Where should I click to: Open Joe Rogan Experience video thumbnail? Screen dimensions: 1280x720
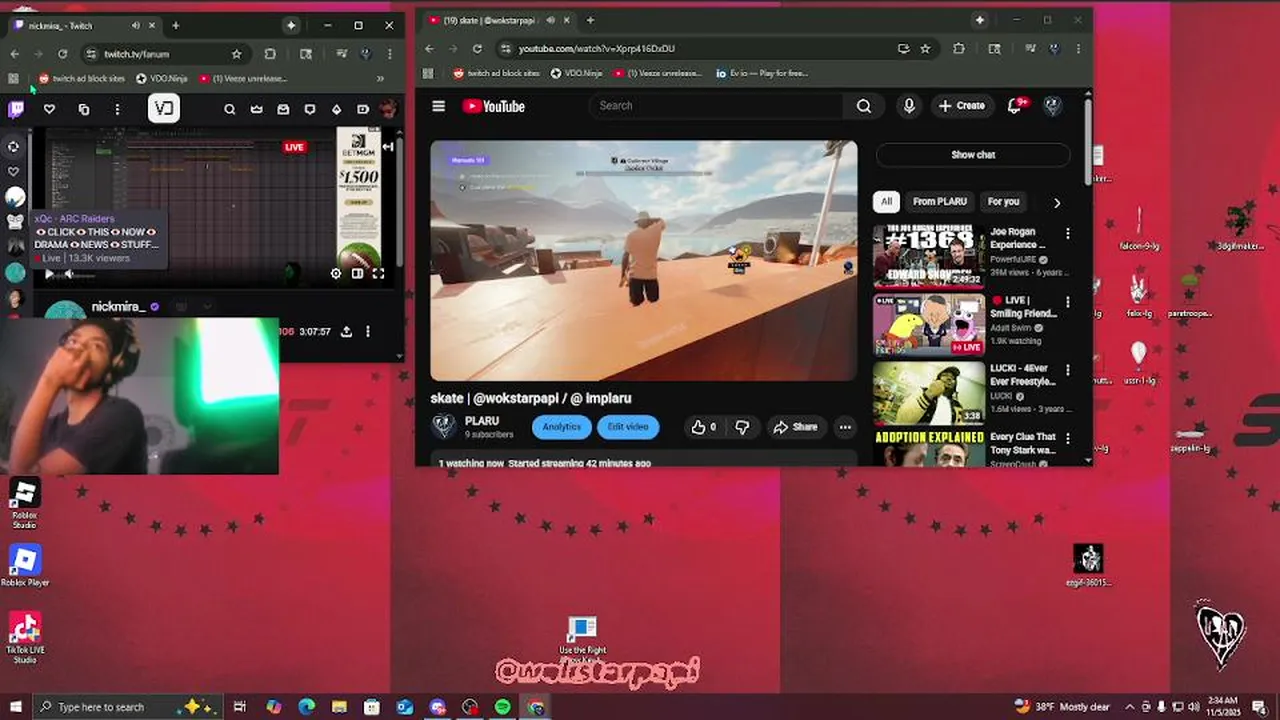coord(929,256)
